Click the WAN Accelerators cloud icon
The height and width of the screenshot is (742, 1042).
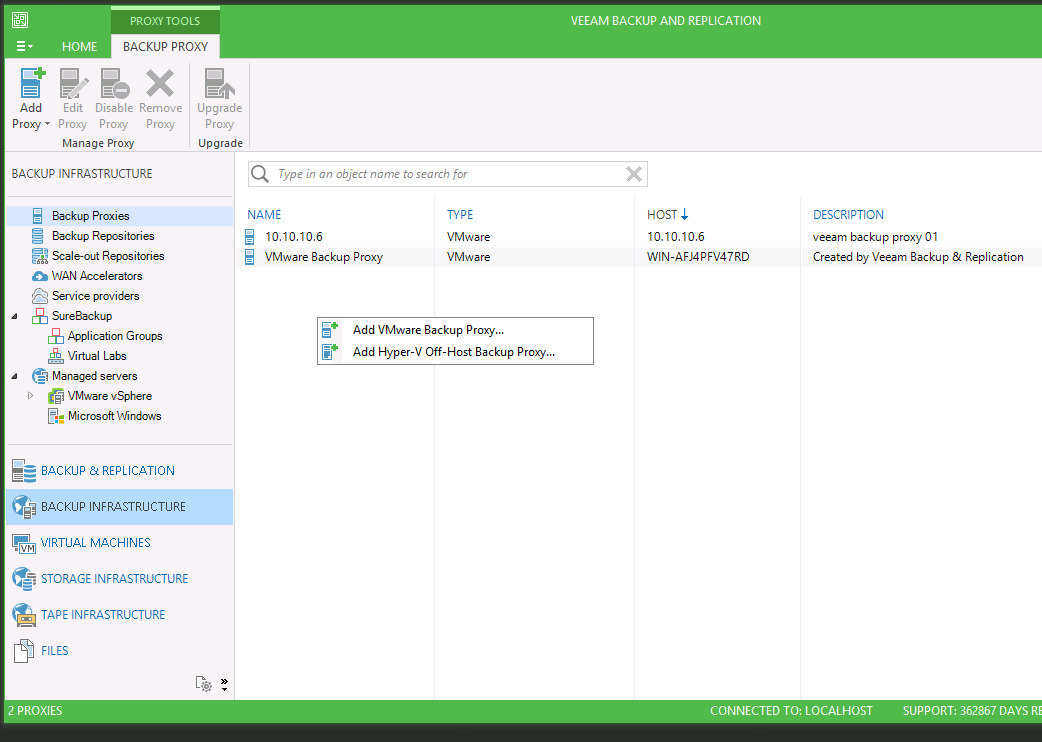click(40, 276)
